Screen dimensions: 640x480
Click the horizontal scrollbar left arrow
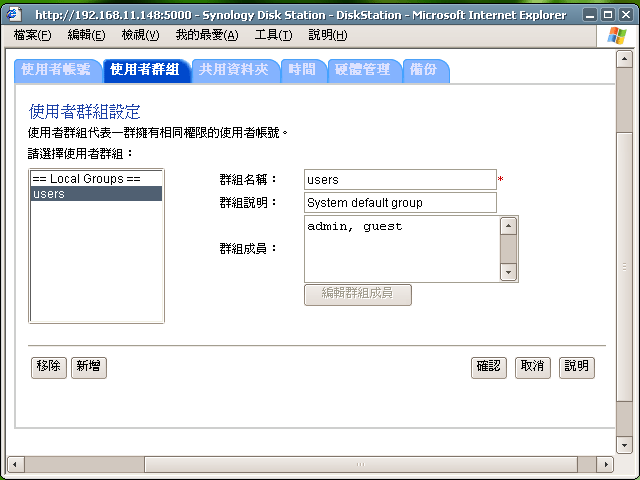[16, 464]
